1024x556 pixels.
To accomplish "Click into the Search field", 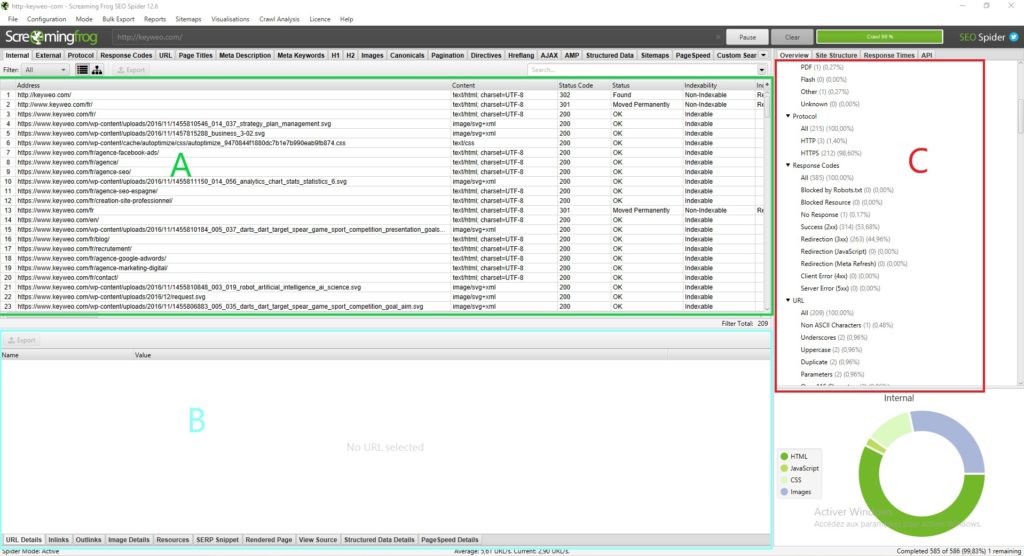I will 642,70.
